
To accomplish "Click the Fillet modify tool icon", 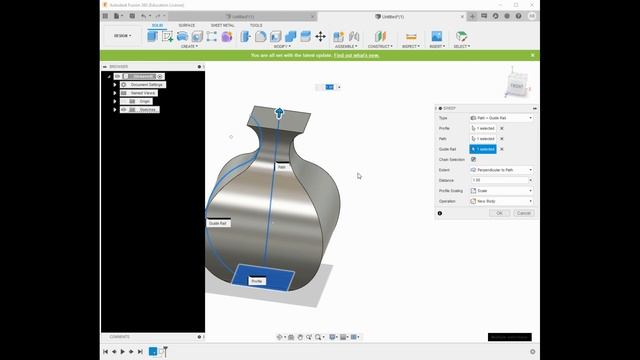I will coord(260,36).
